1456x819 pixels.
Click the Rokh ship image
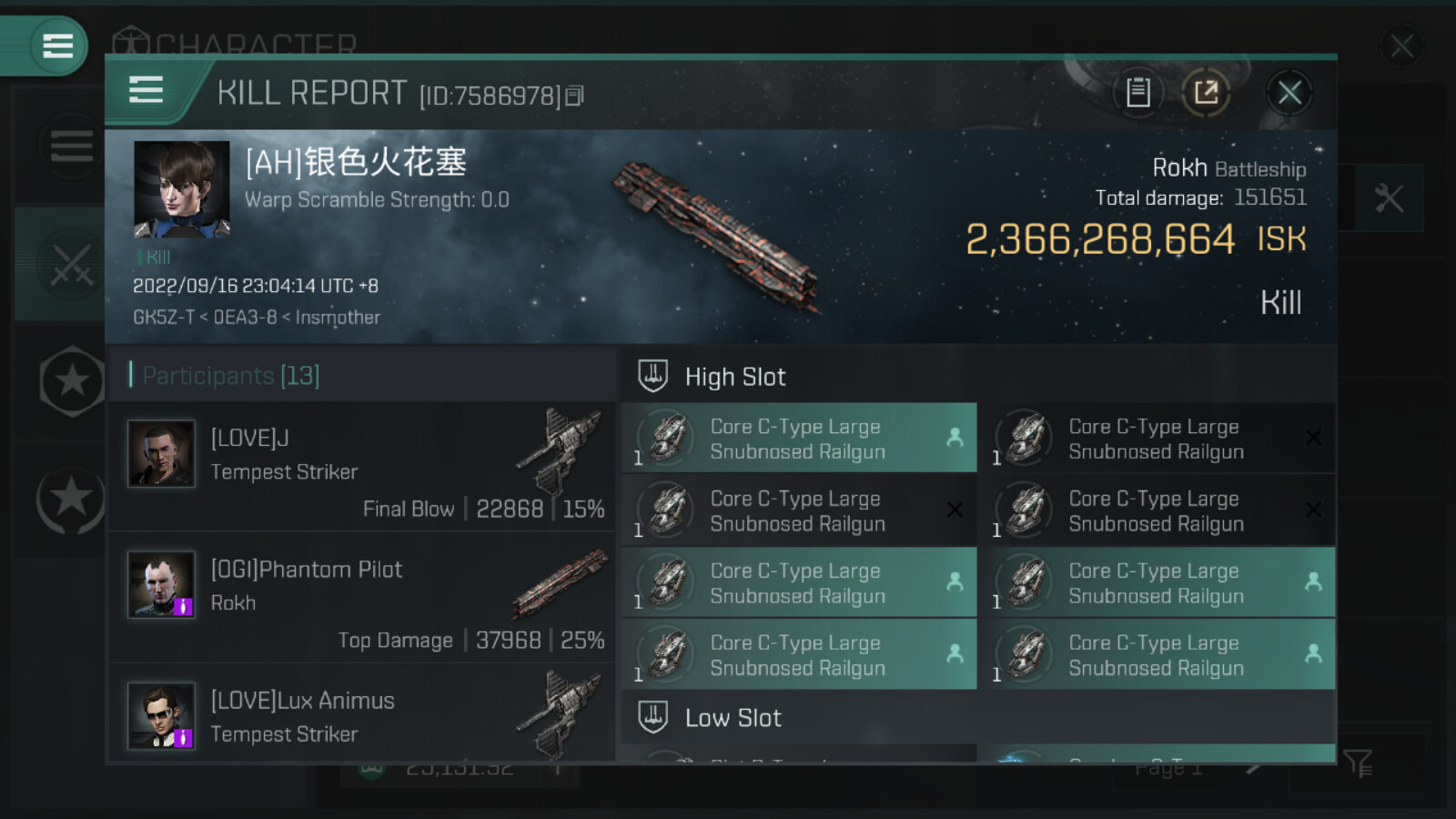coord(716,235)
